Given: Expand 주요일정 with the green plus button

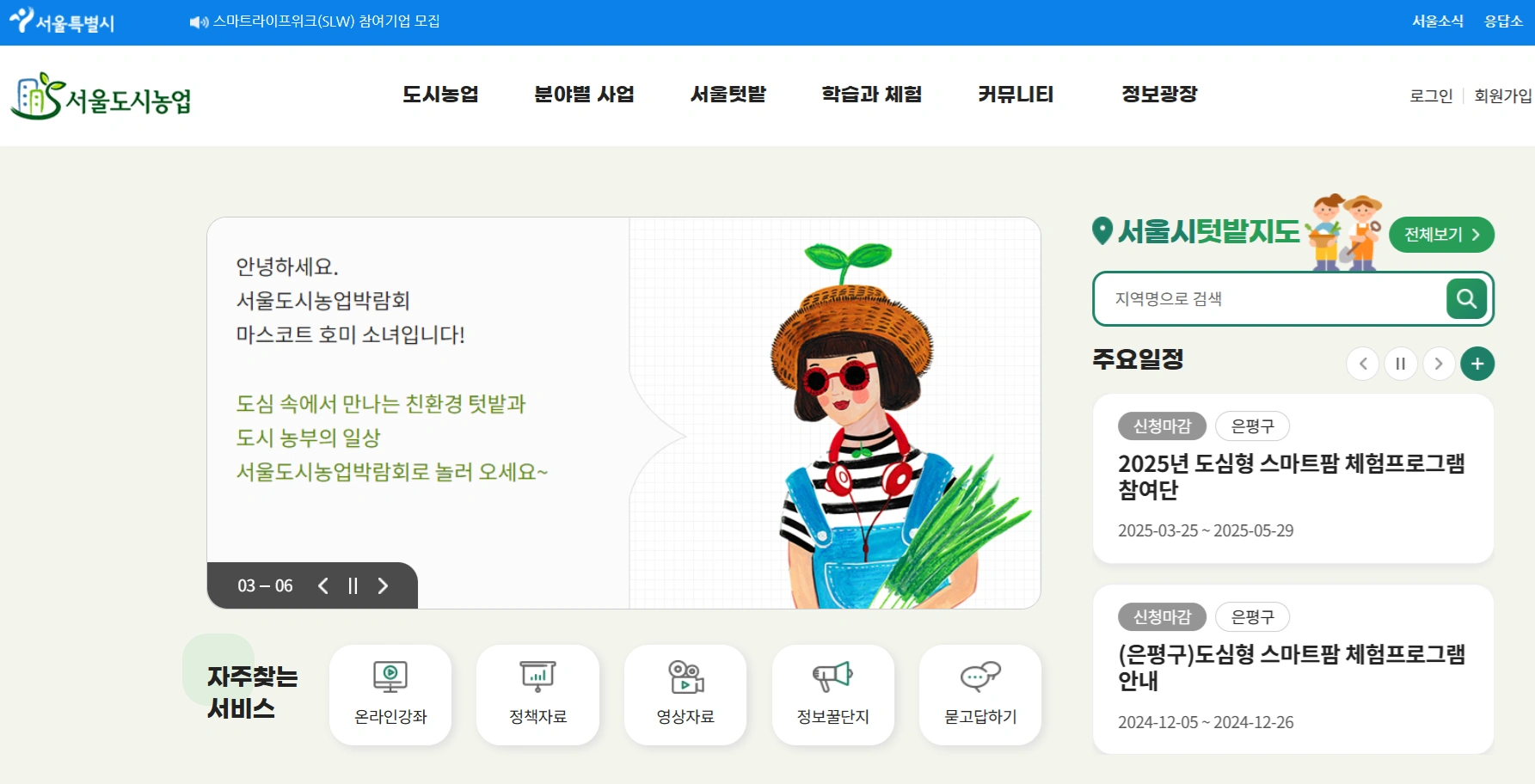Looking at the screenshot, I should 1477,364.
